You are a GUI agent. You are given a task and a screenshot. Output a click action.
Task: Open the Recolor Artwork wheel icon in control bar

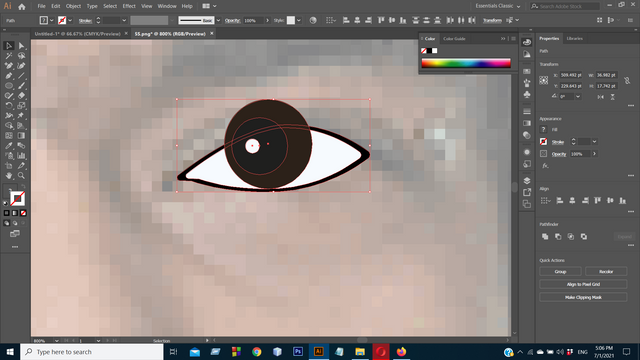[x=313, y=20]
